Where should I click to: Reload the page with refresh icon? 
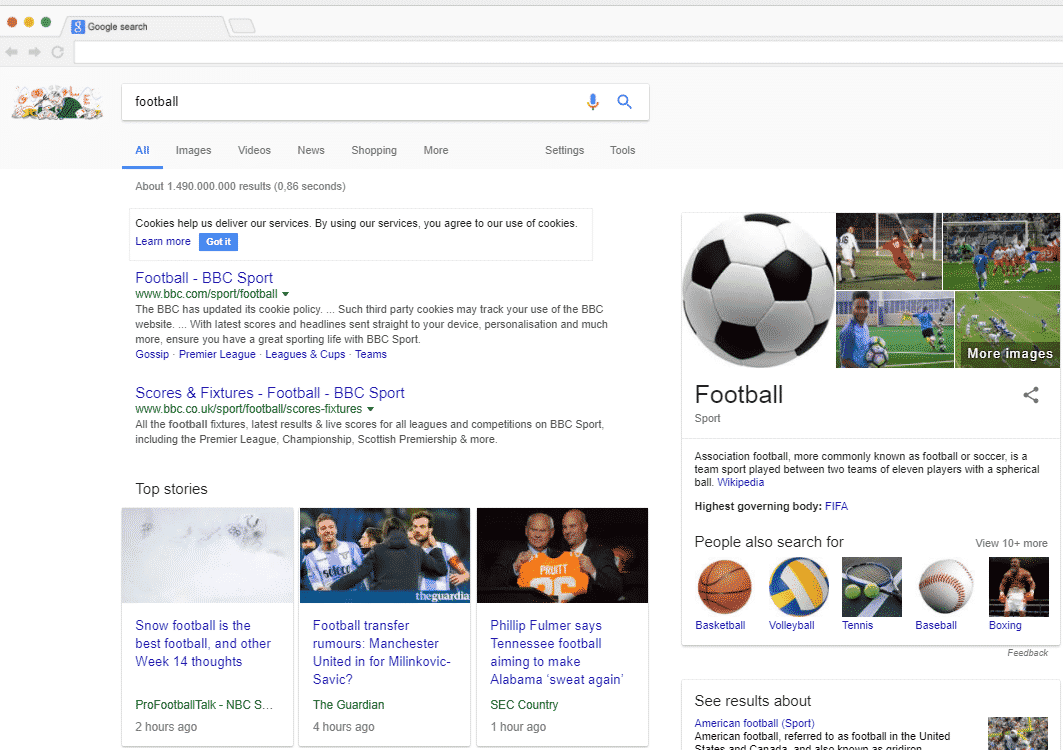(58, 52)
